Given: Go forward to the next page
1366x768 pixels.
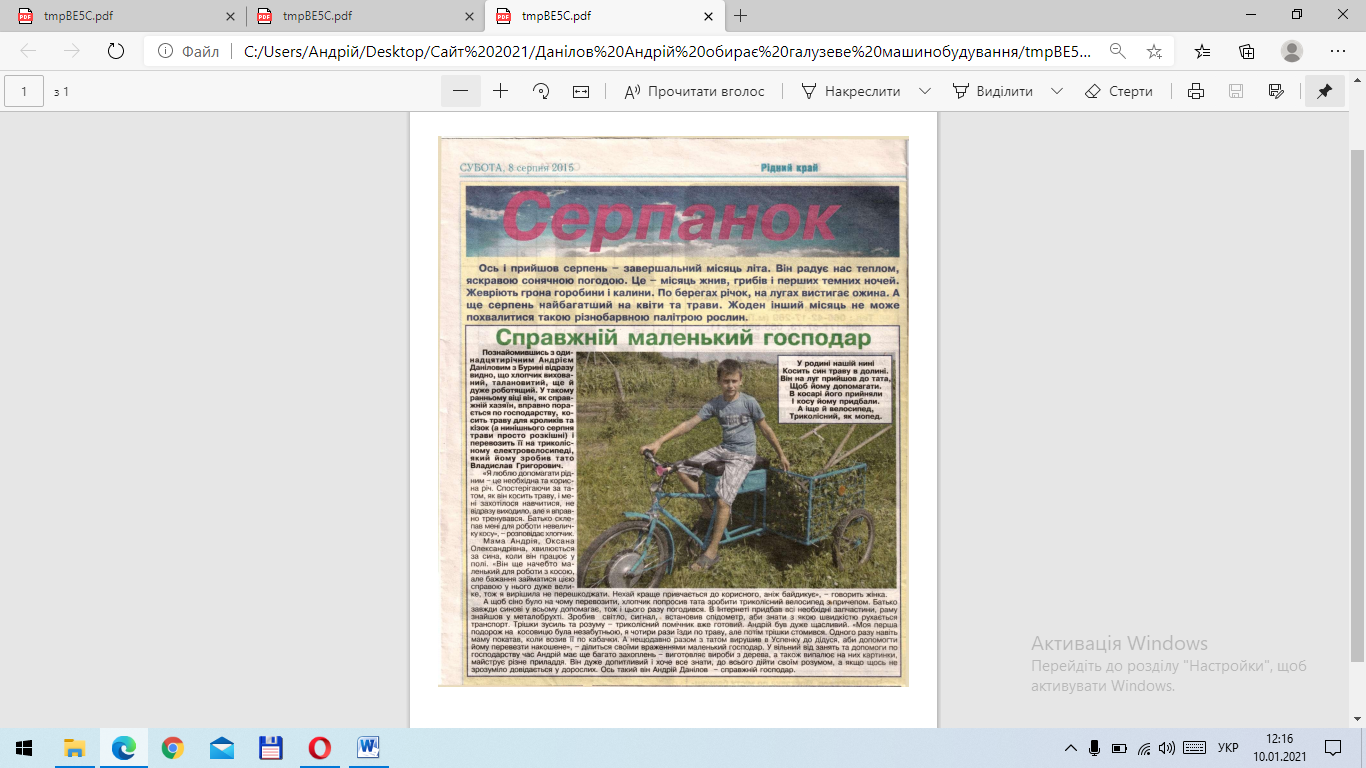Looking at the screenshot, I should [x=71, y=51].
